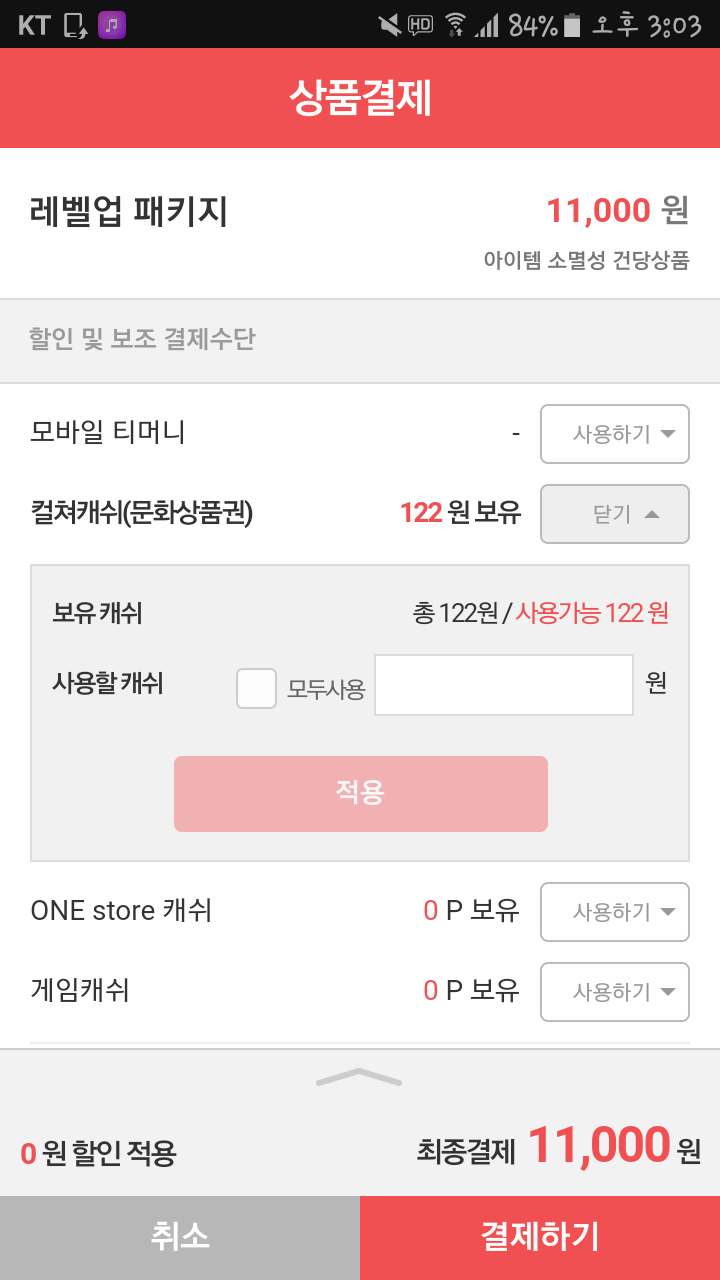Tap the screen transfer icon next to KT

point(75,25)
